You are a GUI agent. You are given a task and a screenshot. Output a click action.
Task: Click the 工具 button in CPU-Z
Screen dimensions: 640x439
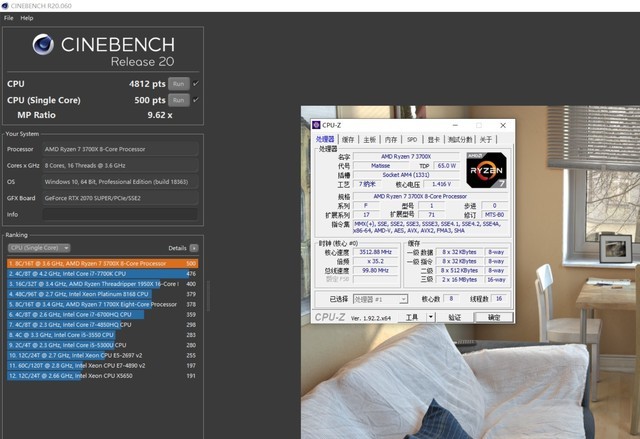point(411,317)
